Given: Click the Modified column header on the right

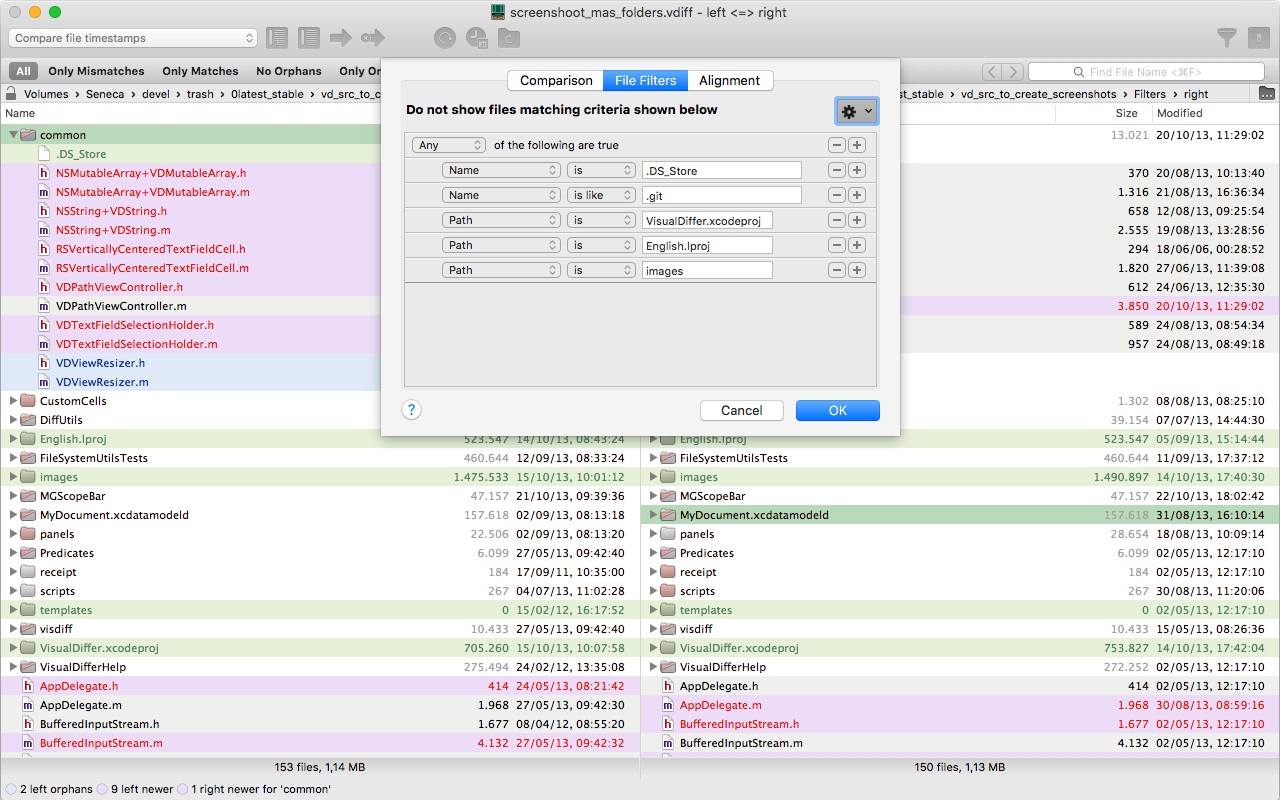Looking at the screenshot, I should [x=1180, y=113].
